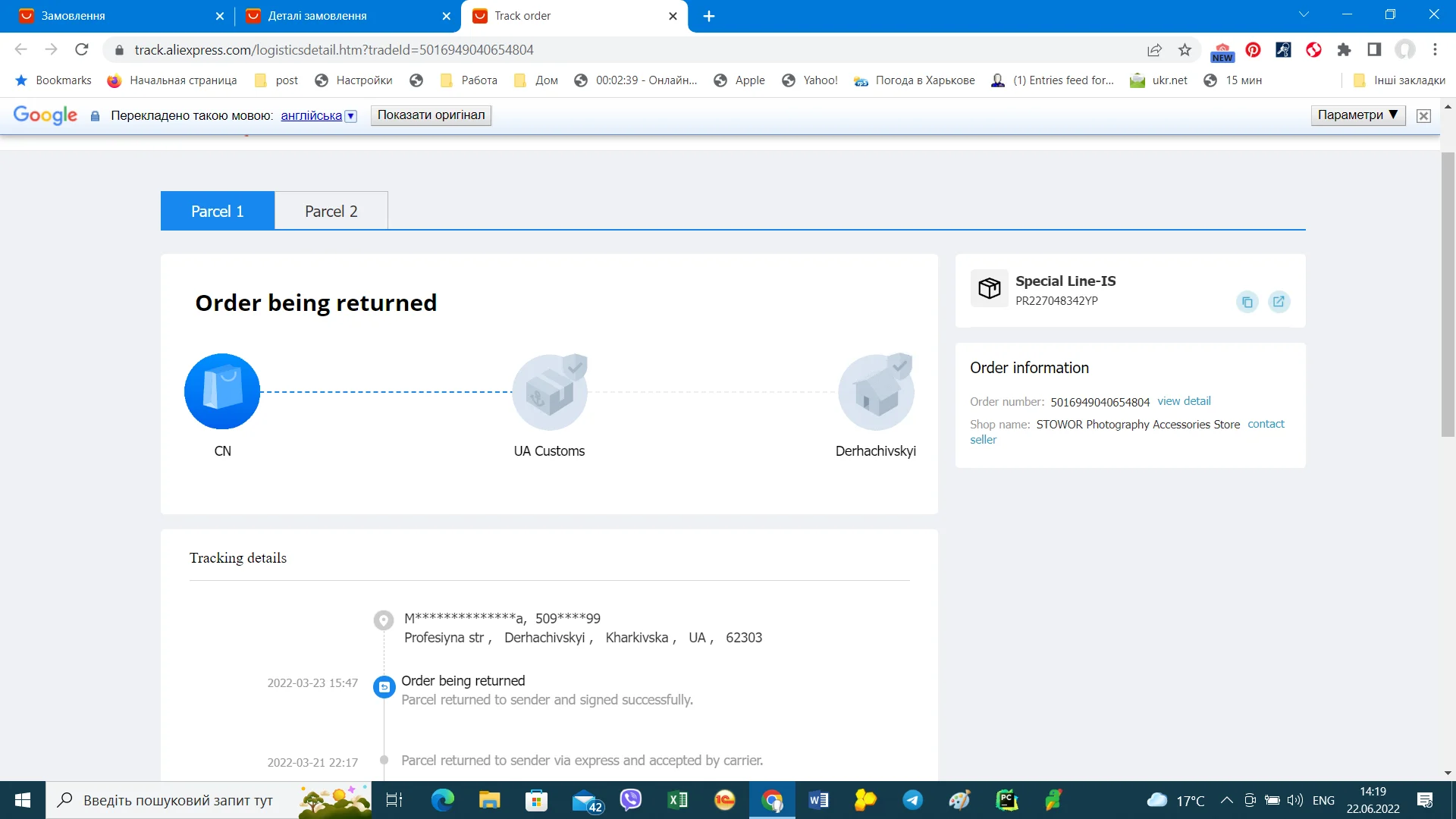This screenshot has width=1456, height=819.
Task: Open the view detail order link
Action: pos(1184,401)
